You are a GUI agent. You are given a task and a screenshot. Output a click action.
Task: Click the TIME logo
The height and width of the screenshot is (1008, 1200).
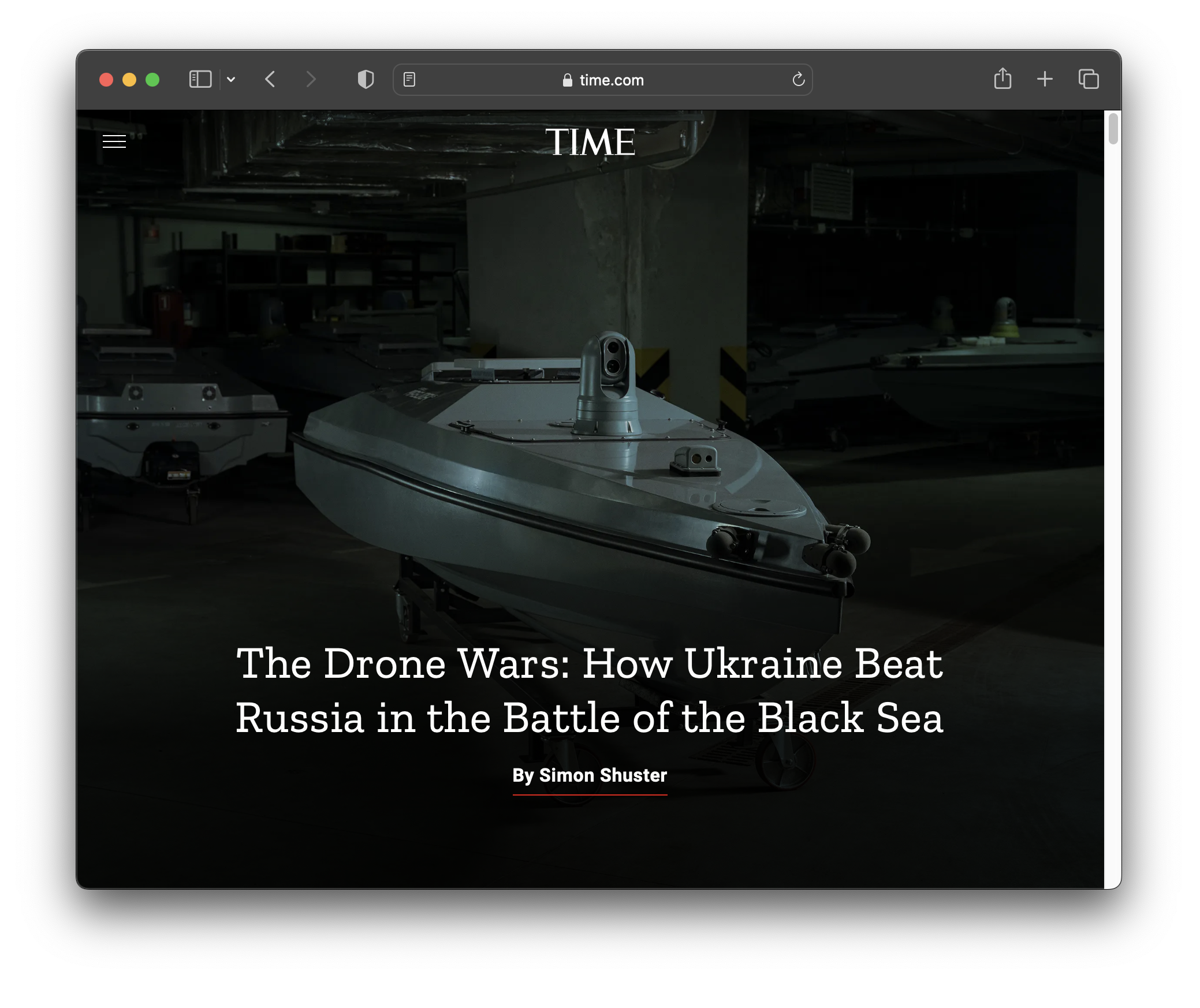590,142
